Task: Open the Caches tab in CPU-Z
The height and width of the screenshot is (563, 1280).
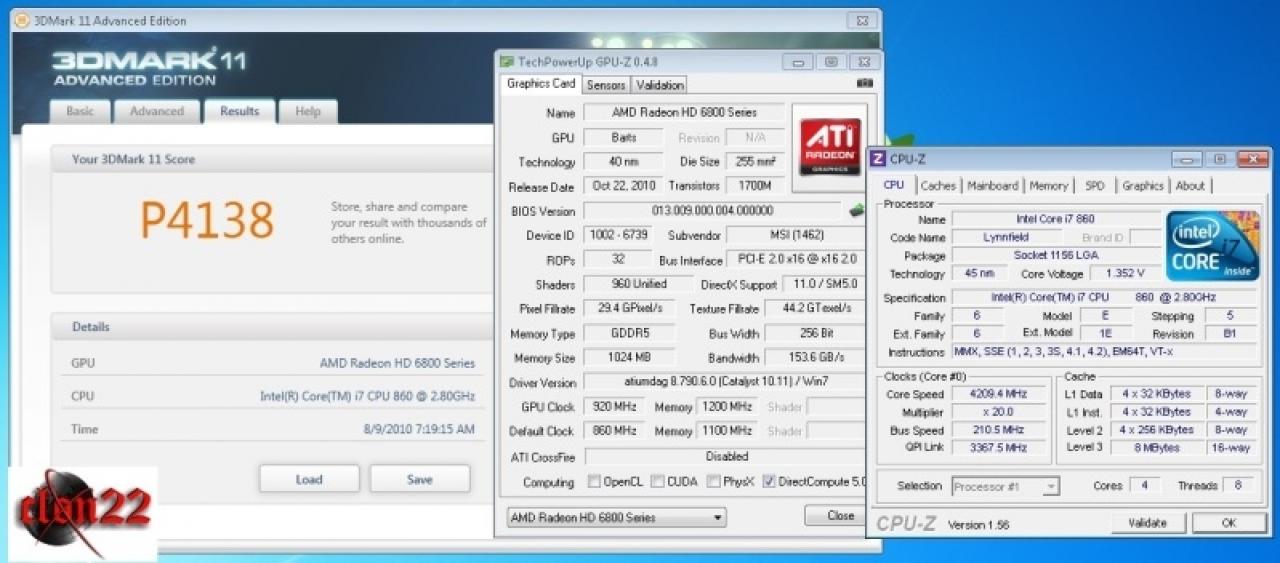Action: (938, 185)
